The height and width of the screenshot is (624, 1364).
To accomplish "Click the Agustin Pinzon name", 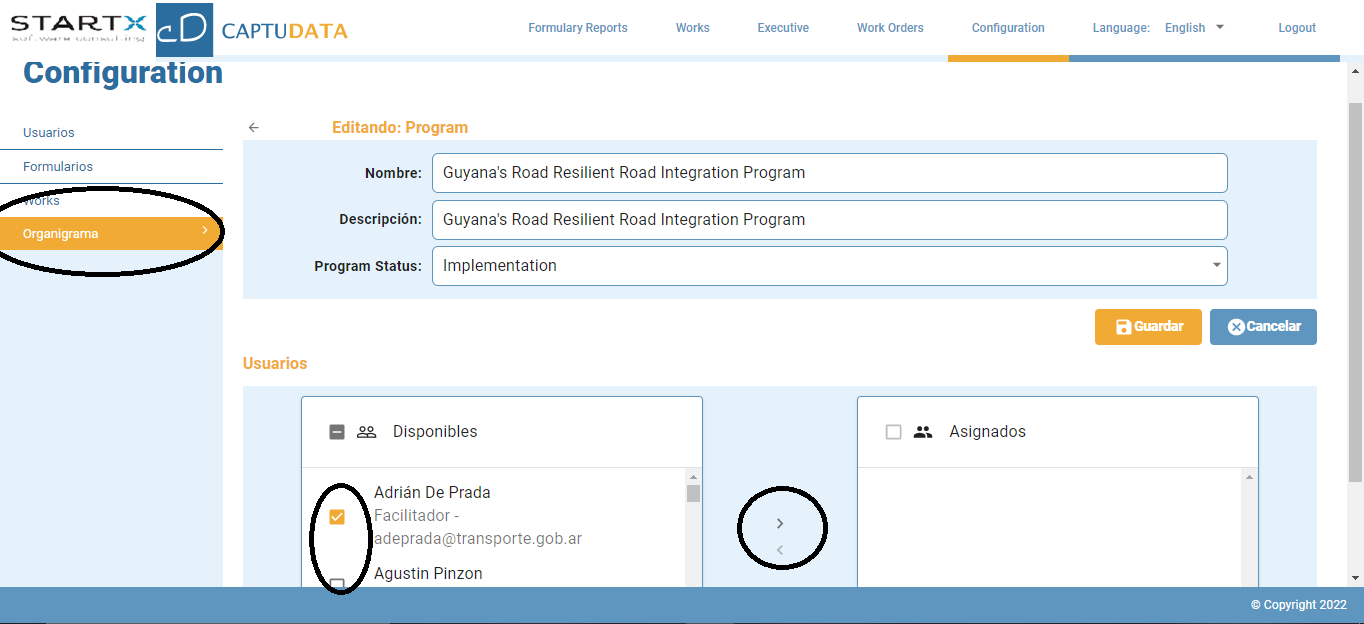I will click(428, 574).
